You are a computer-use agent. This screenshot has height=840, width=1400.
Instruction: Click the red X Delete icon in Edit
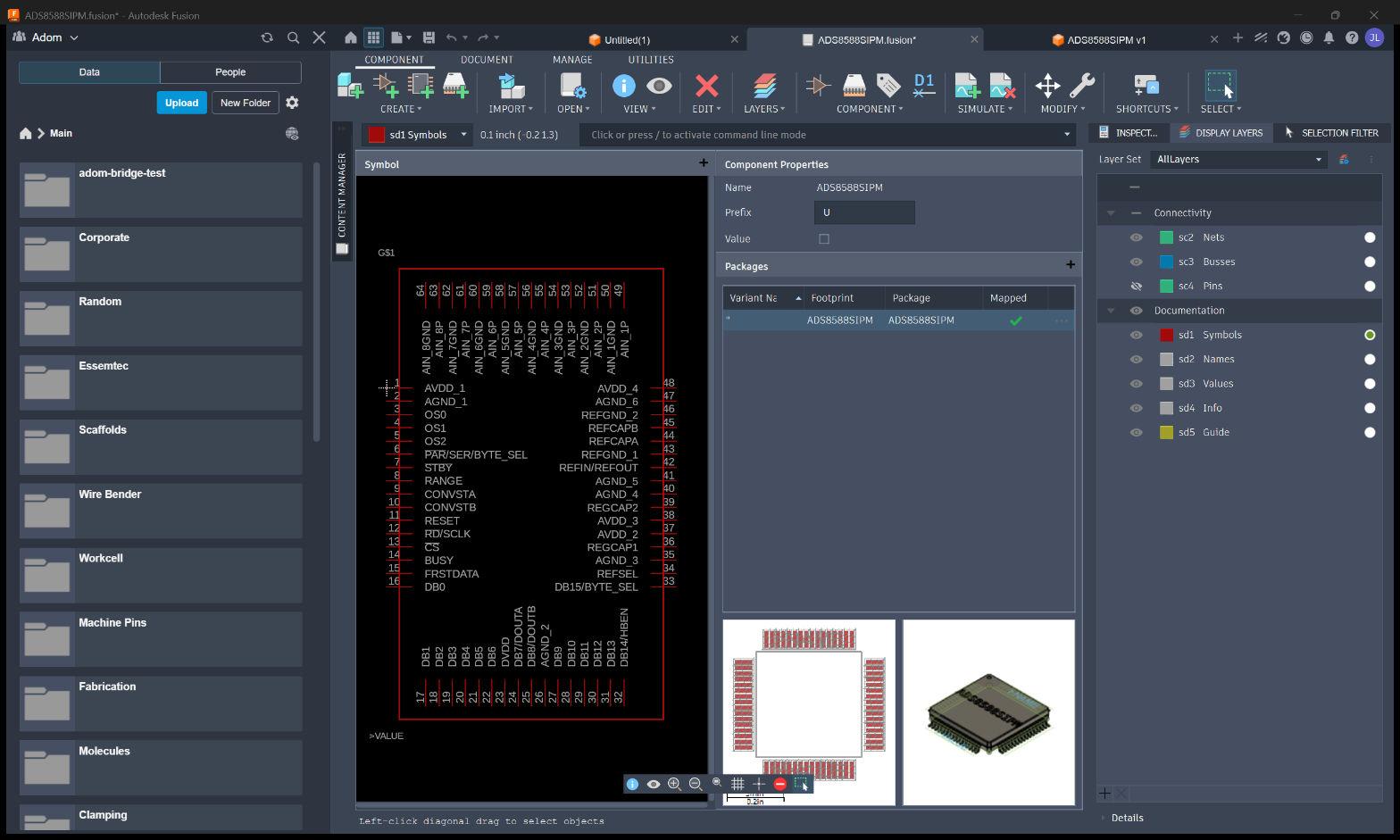(706, 86)
